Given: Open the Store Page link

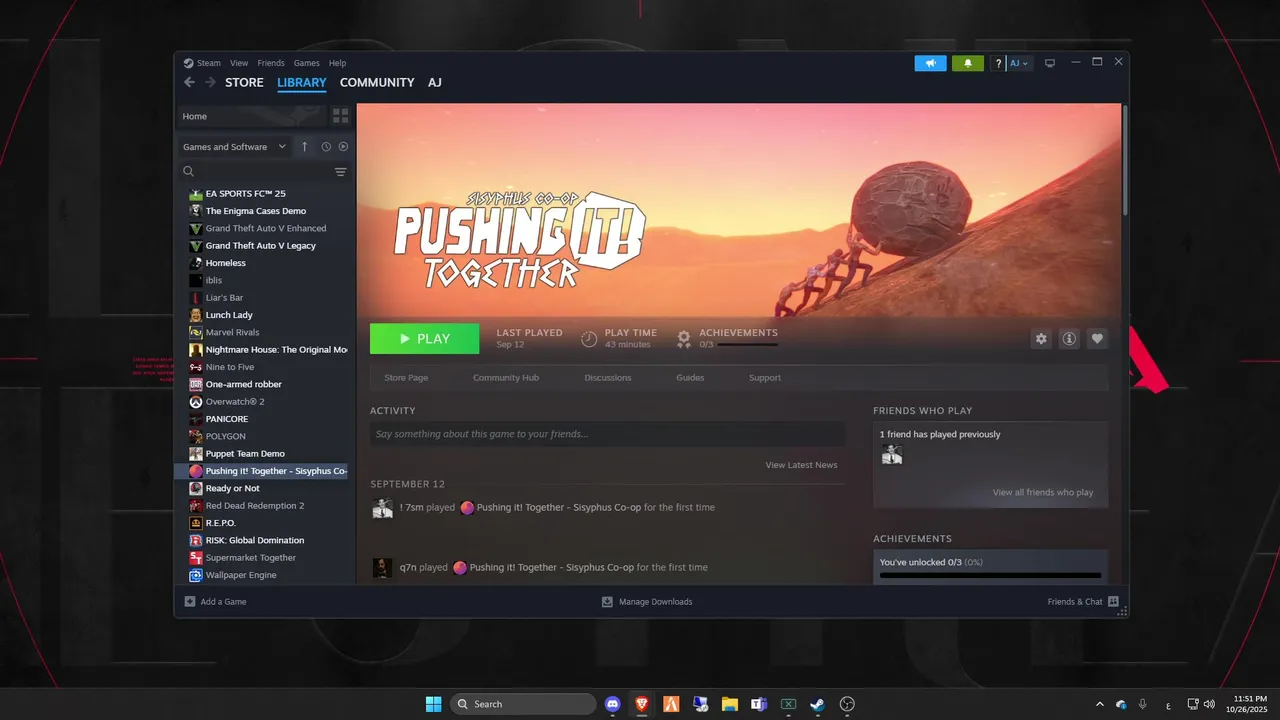Looking at the screenshot, I should point(406,378).
